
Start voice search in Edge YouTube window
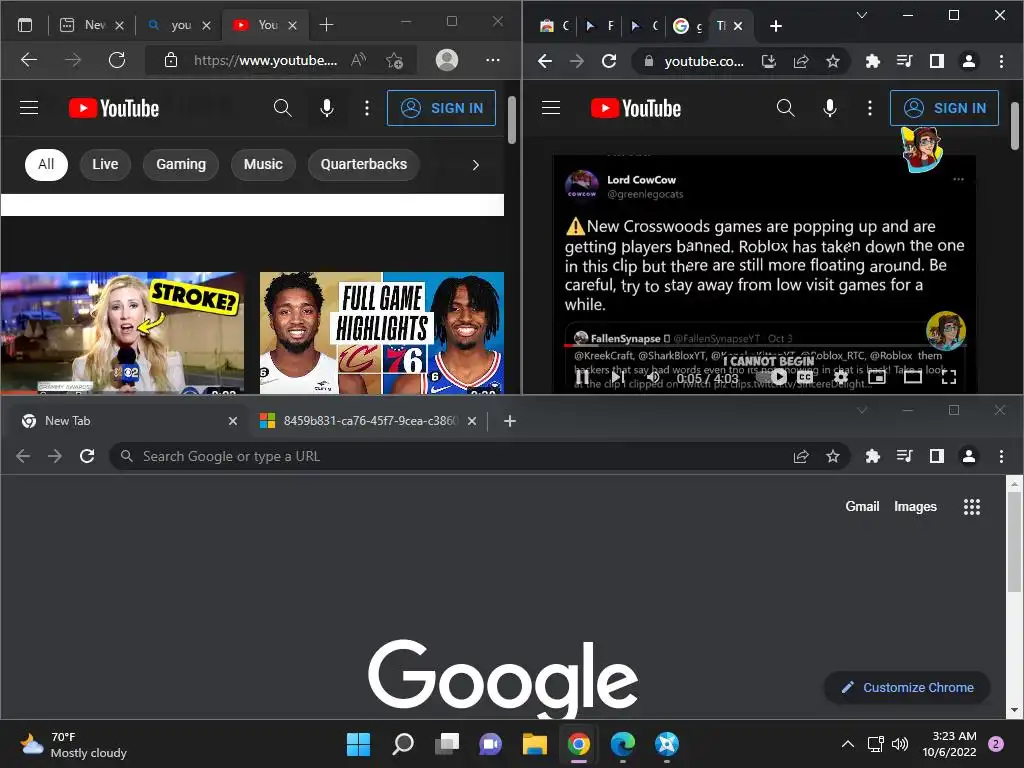pyautogui.click(x=327, y=108)
